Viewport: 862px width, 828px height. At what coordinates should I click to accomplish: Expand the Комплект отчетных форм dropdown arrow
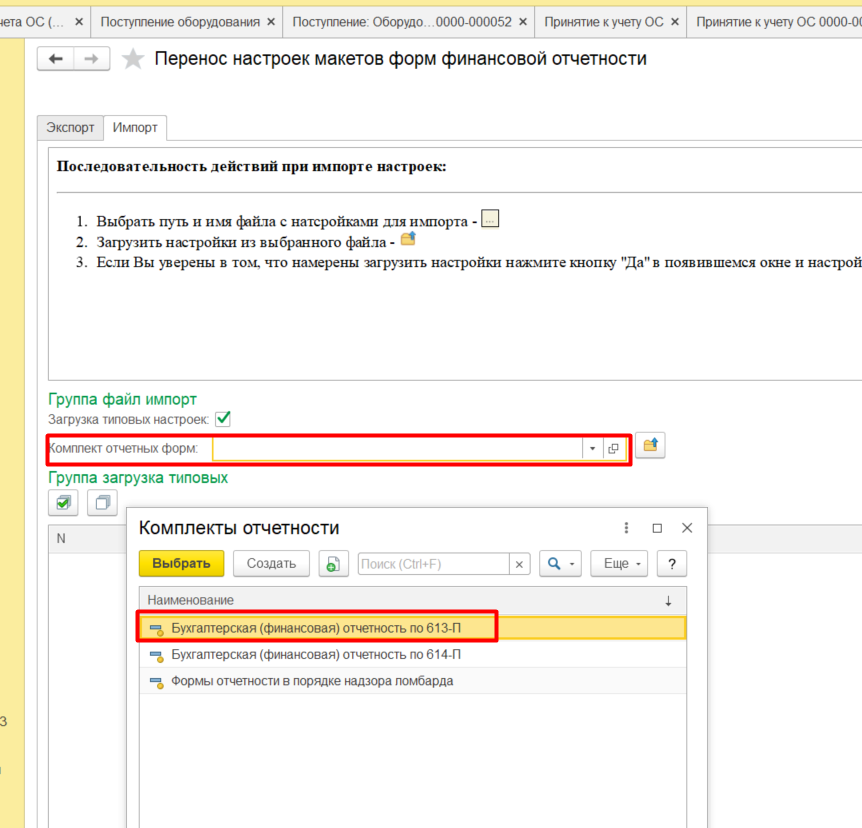pyautogui.click(x=592, y=449)
